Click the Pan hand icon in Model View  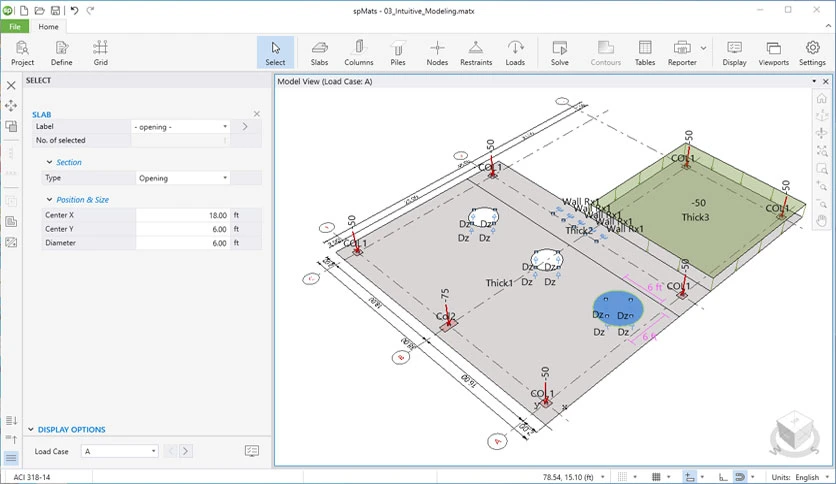click(822, 221)
